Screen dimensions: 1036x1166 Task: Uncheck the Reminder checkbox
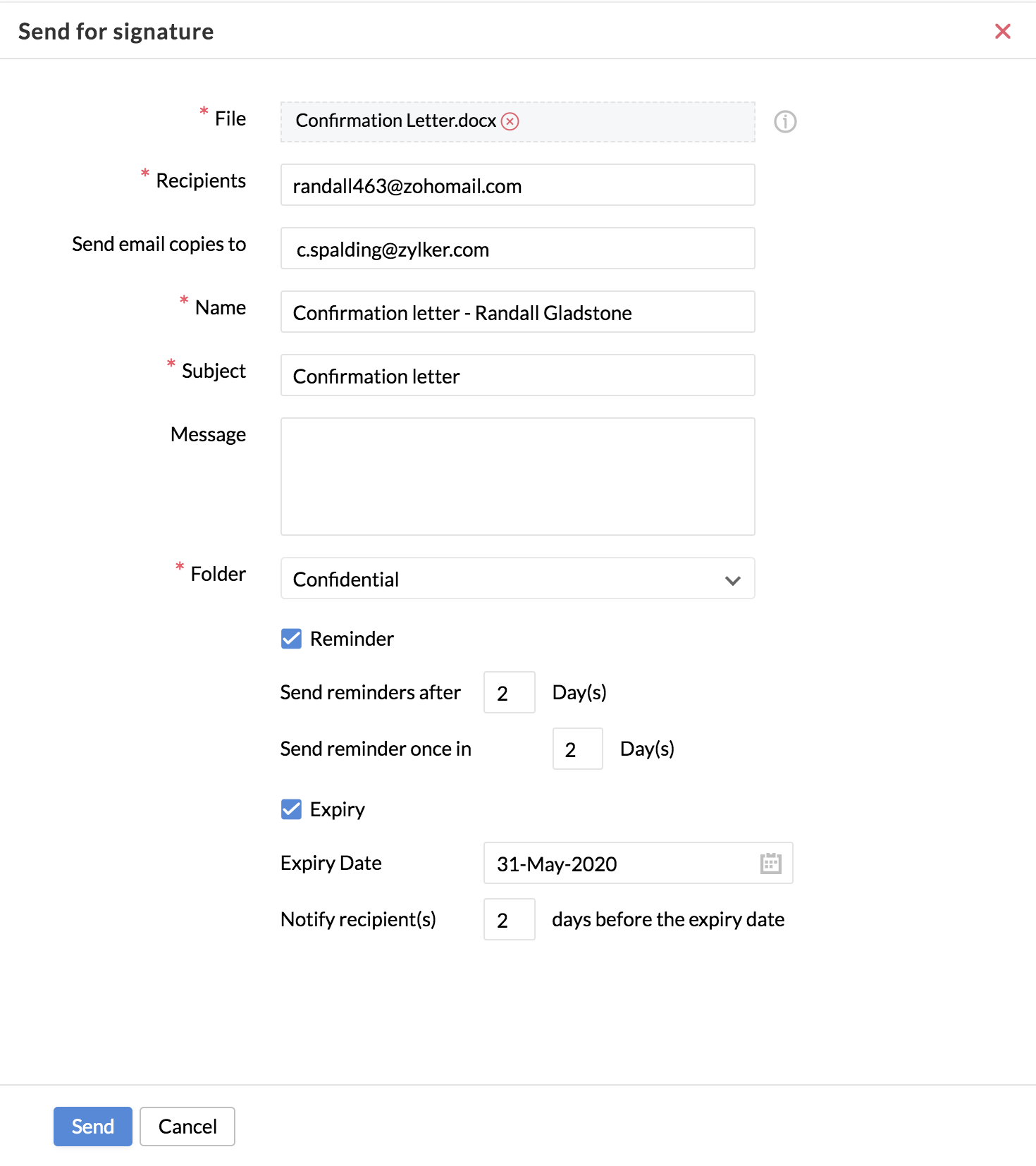tap(291, 639)
